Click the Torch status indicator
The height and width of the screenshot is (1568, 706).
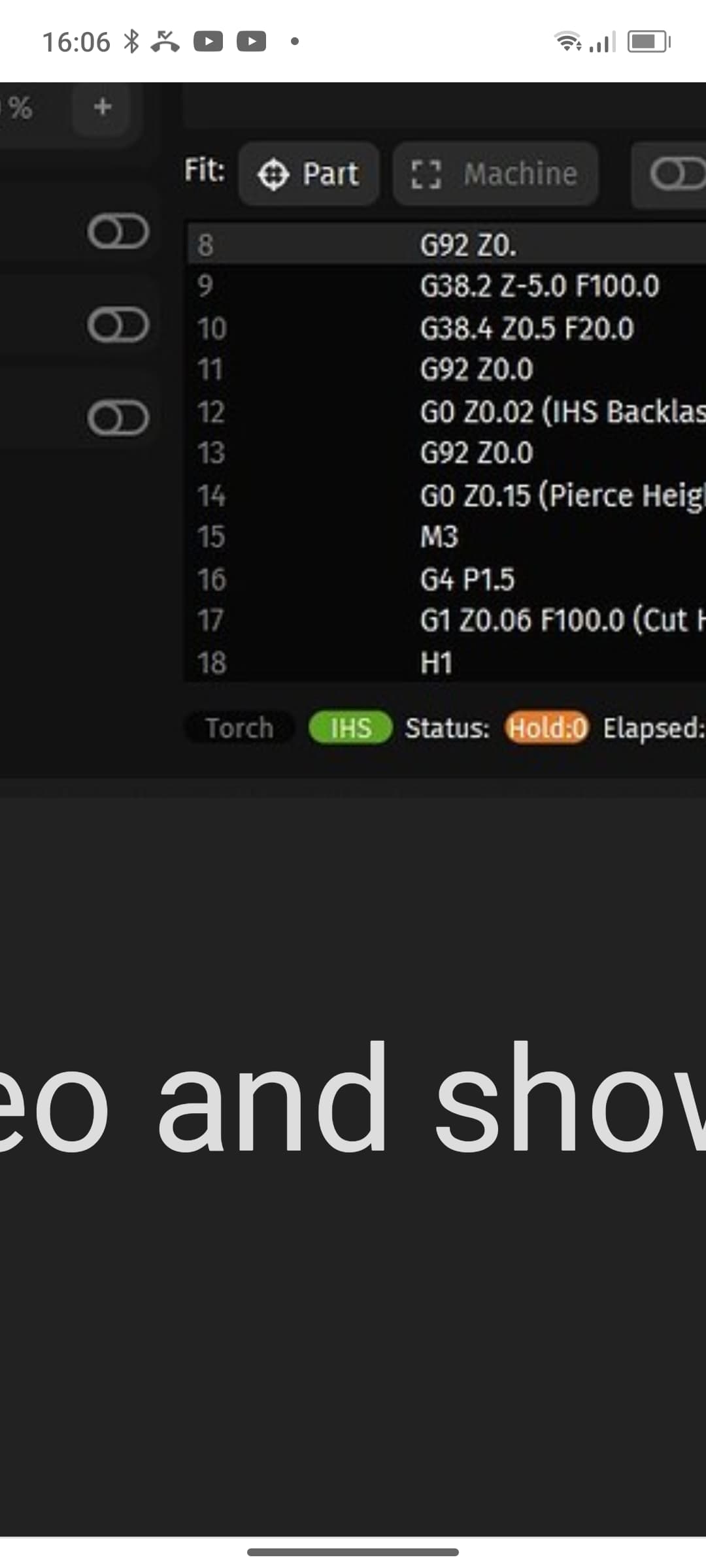(x=239, y=728)
